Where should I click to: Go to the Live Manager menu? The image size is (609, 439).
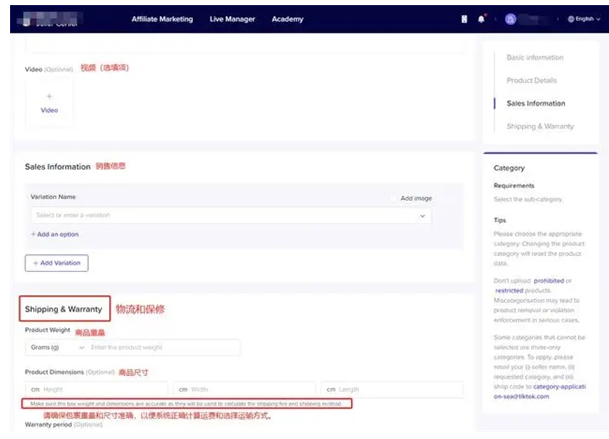click(x=232, y=19)
